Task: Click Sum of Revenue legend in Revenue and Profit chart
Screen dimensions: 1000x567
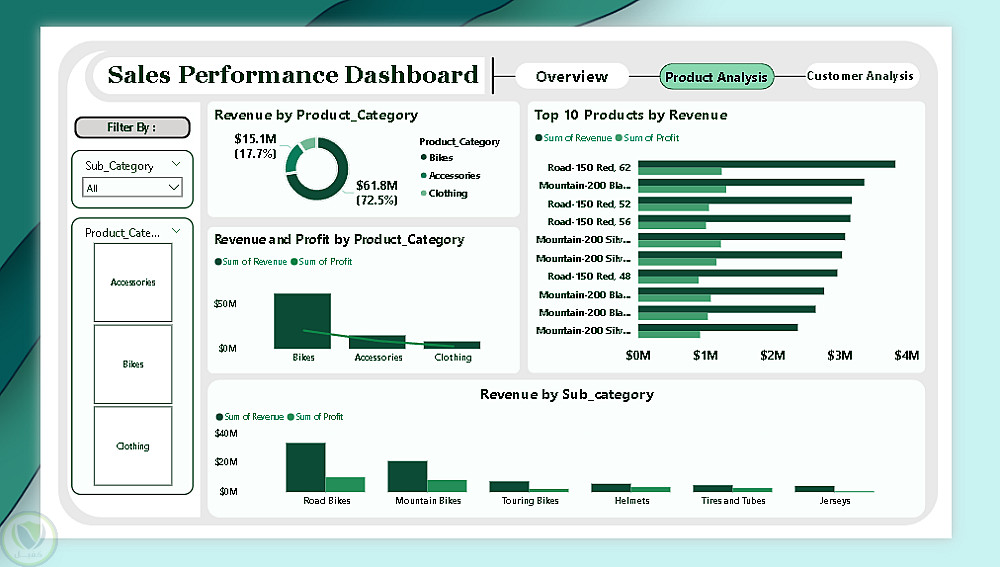Action: tap(251, 261)
